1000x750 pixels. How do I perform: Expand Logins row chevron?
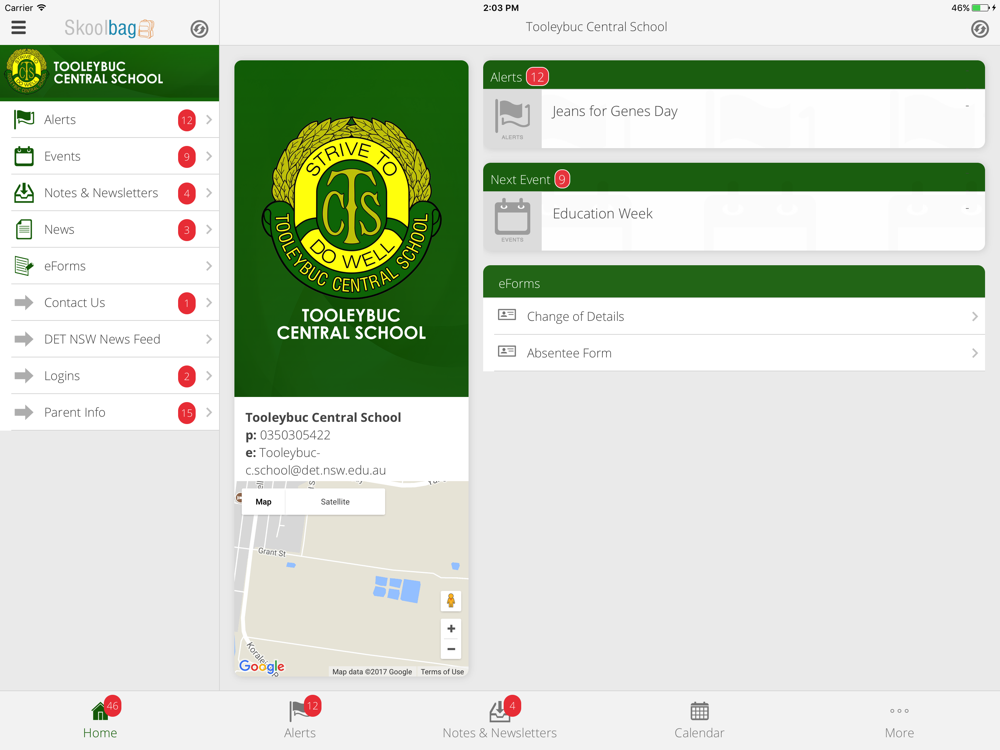tap(209, 376)
